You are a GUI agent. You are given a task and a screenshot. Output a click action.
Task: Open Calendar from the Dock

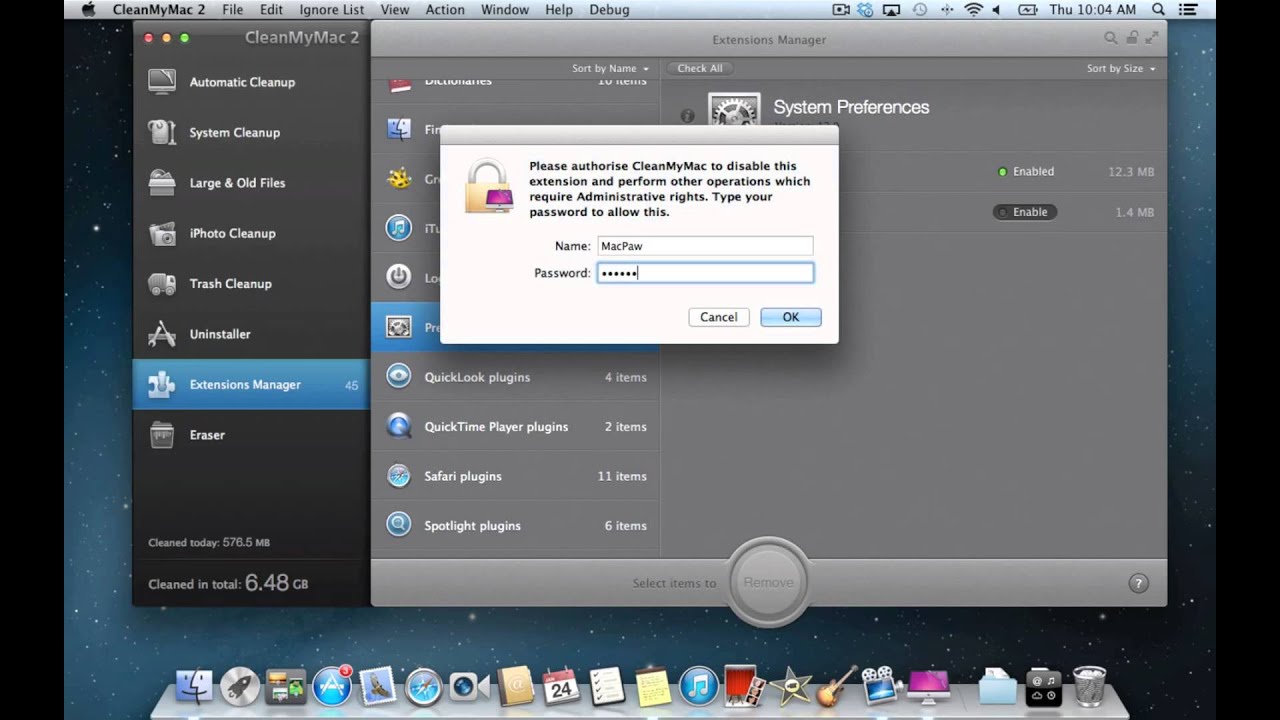click(561, 687)
